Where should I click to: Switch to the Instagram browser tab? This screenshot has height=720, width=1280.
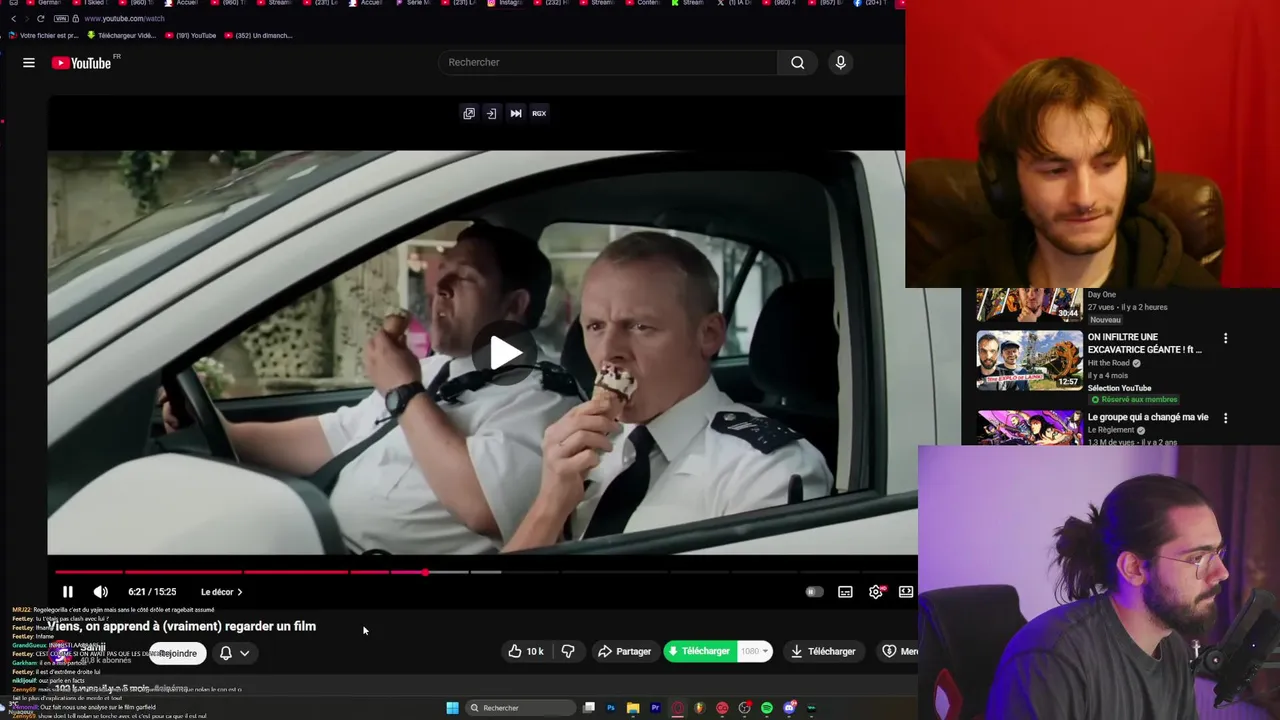point(506,4)
